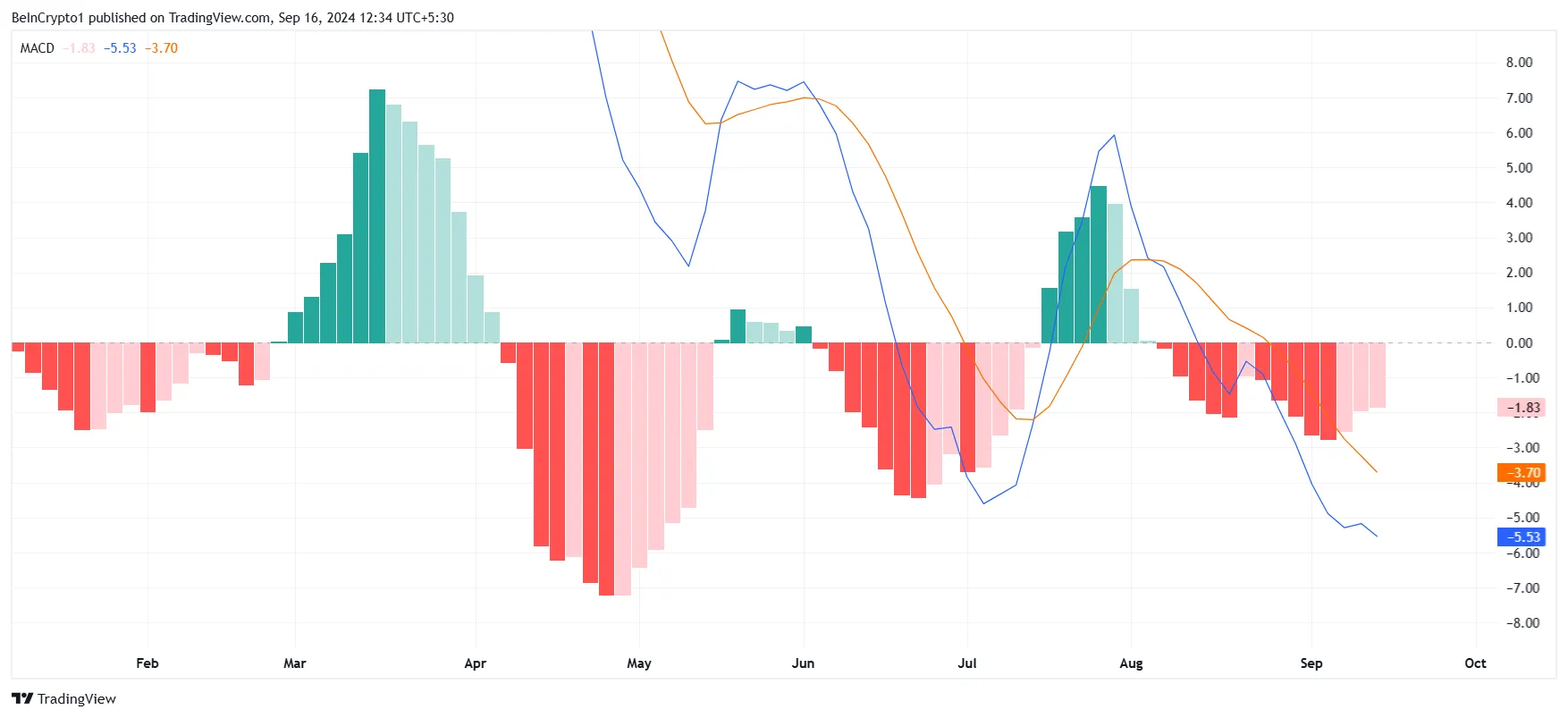
Task: Click the pink -1.83 histogram legend value
Action: click(79, 48)
